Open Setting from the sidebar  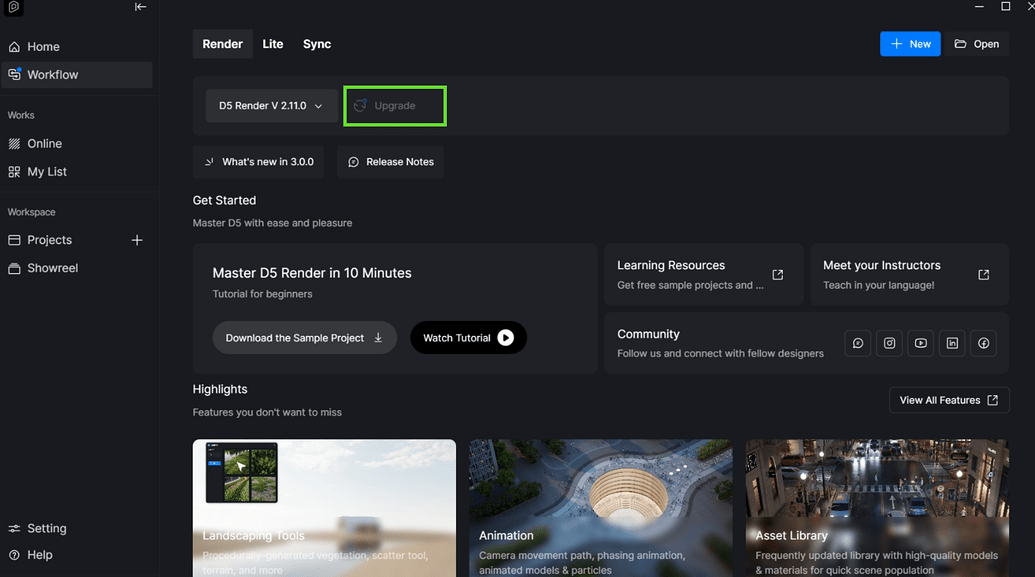(x=46, y=528)
